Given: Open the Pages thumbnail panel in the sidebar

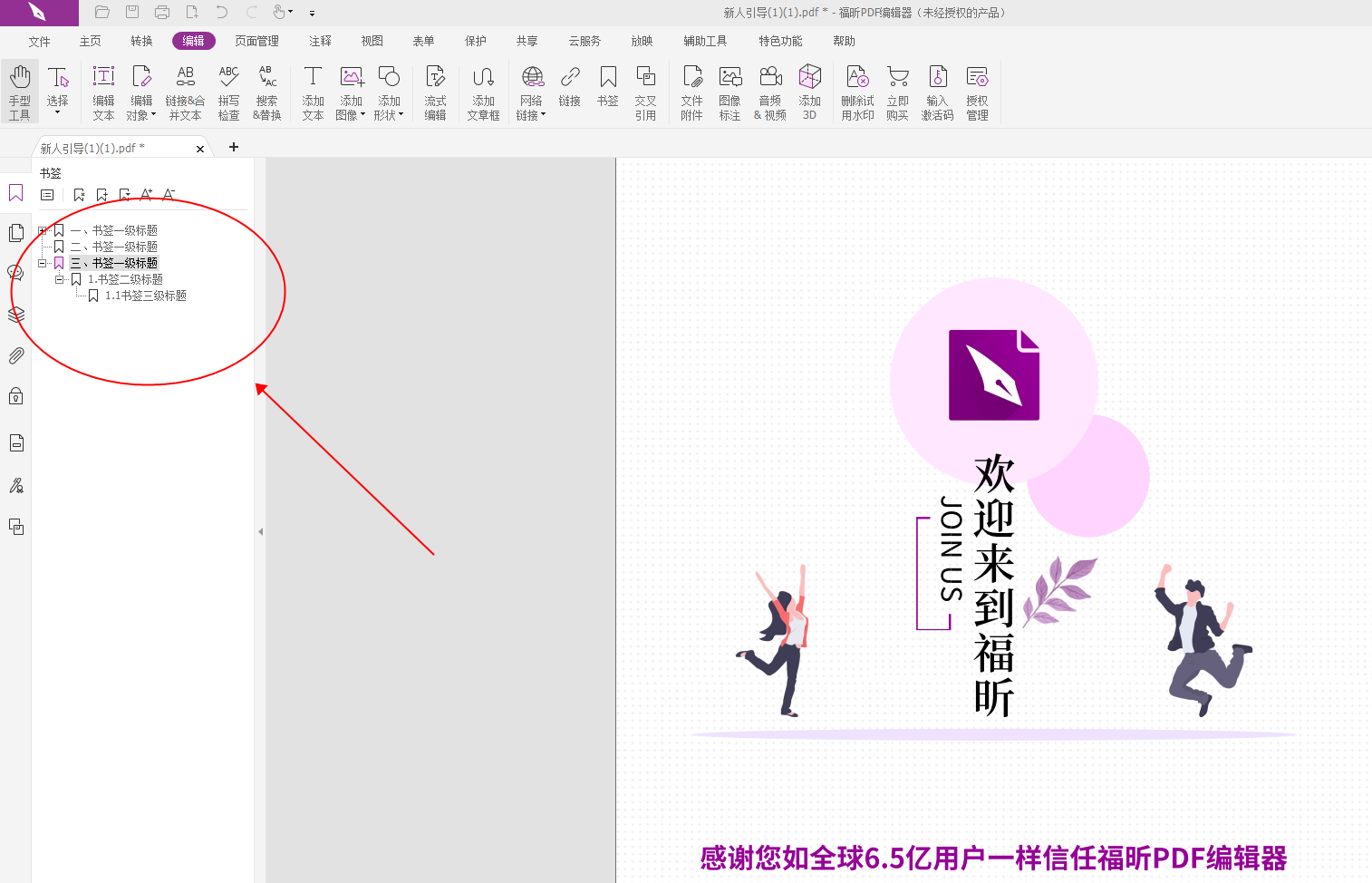Looking at the screenshot, I should click(15, 233).
